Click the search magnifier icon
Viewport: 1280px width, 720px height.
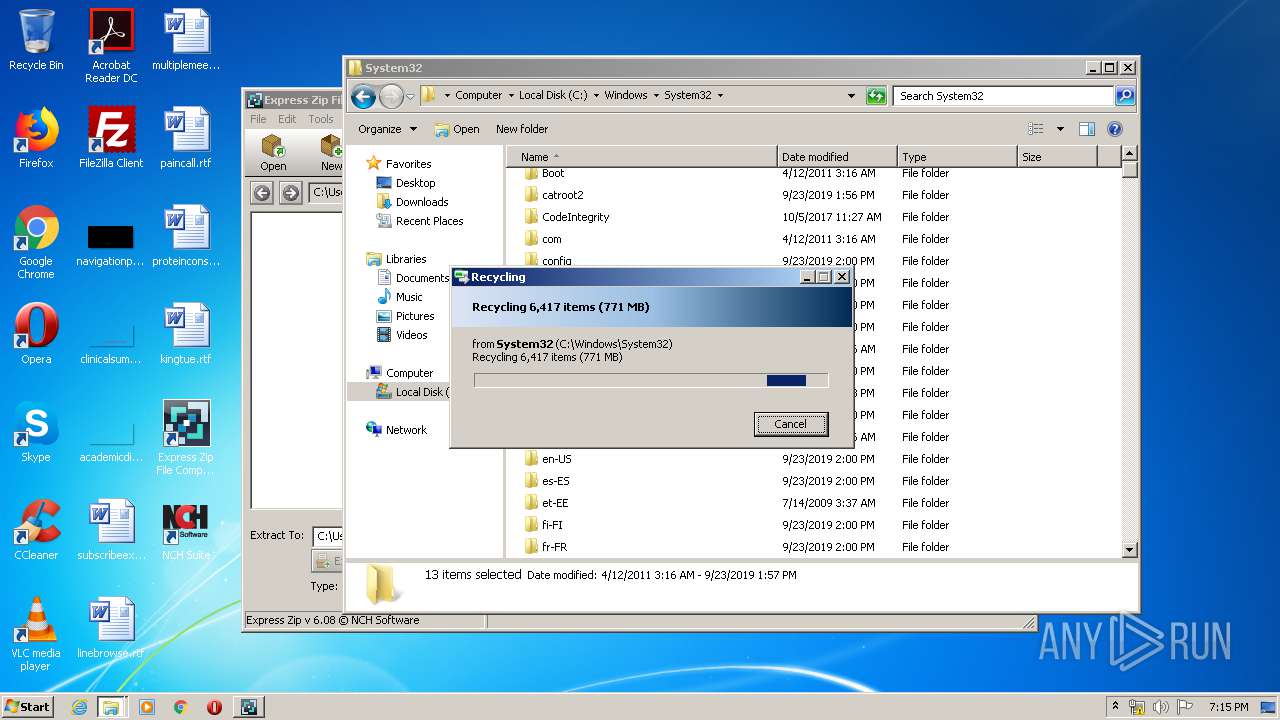coord(1125,96)
